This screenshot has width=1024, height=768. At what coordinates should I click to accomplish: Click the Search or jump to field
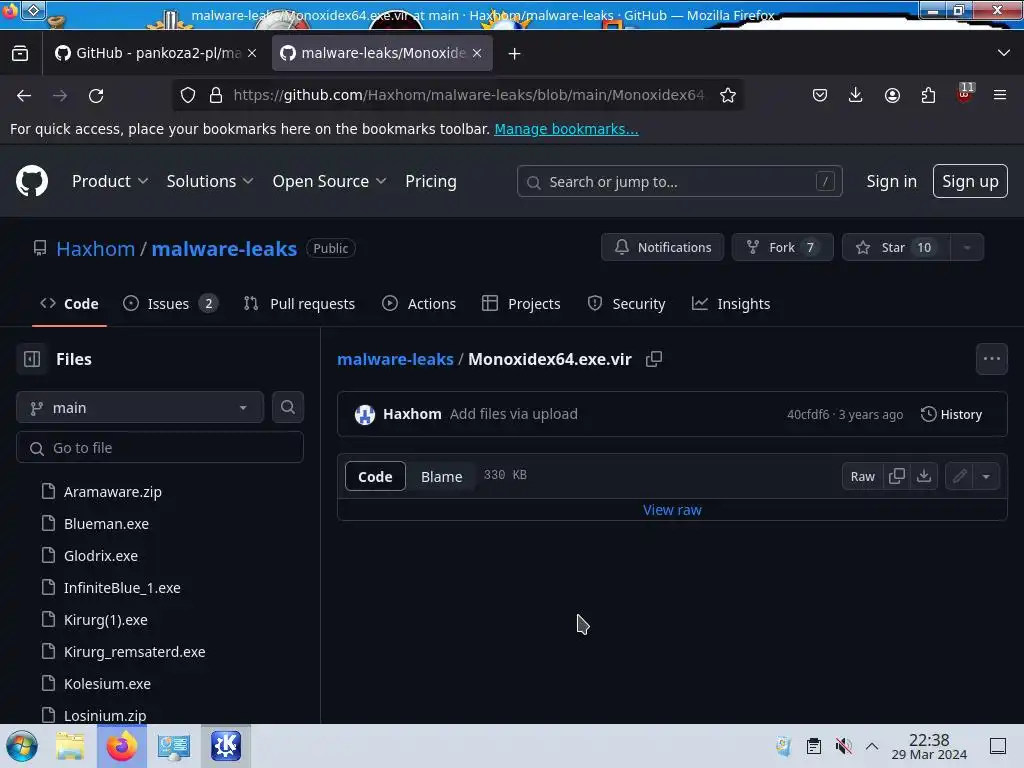pyautogui.click(x=679, y=182)
